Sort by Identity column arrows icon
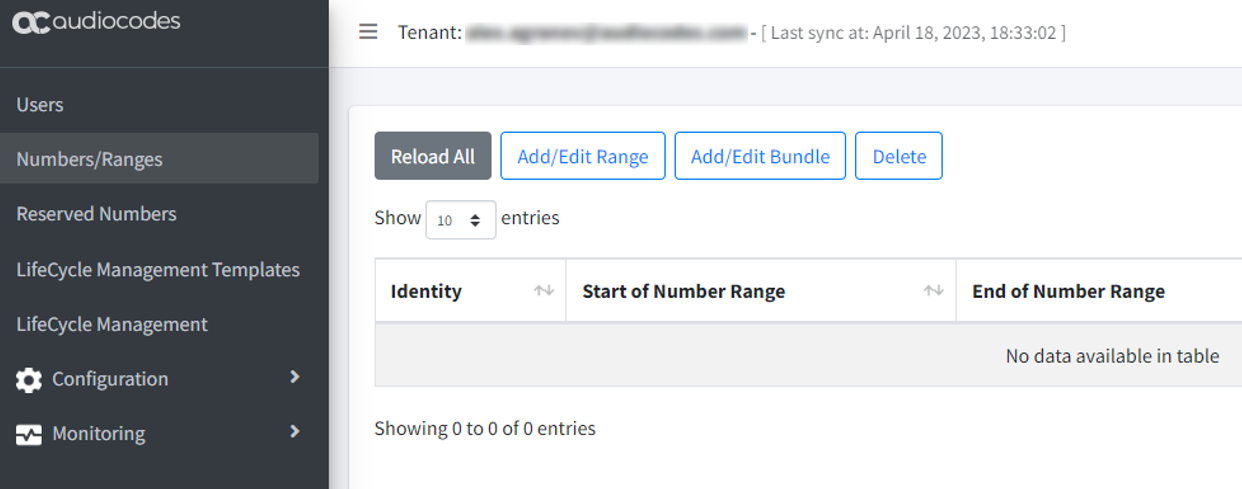 [x=543, y=291]
